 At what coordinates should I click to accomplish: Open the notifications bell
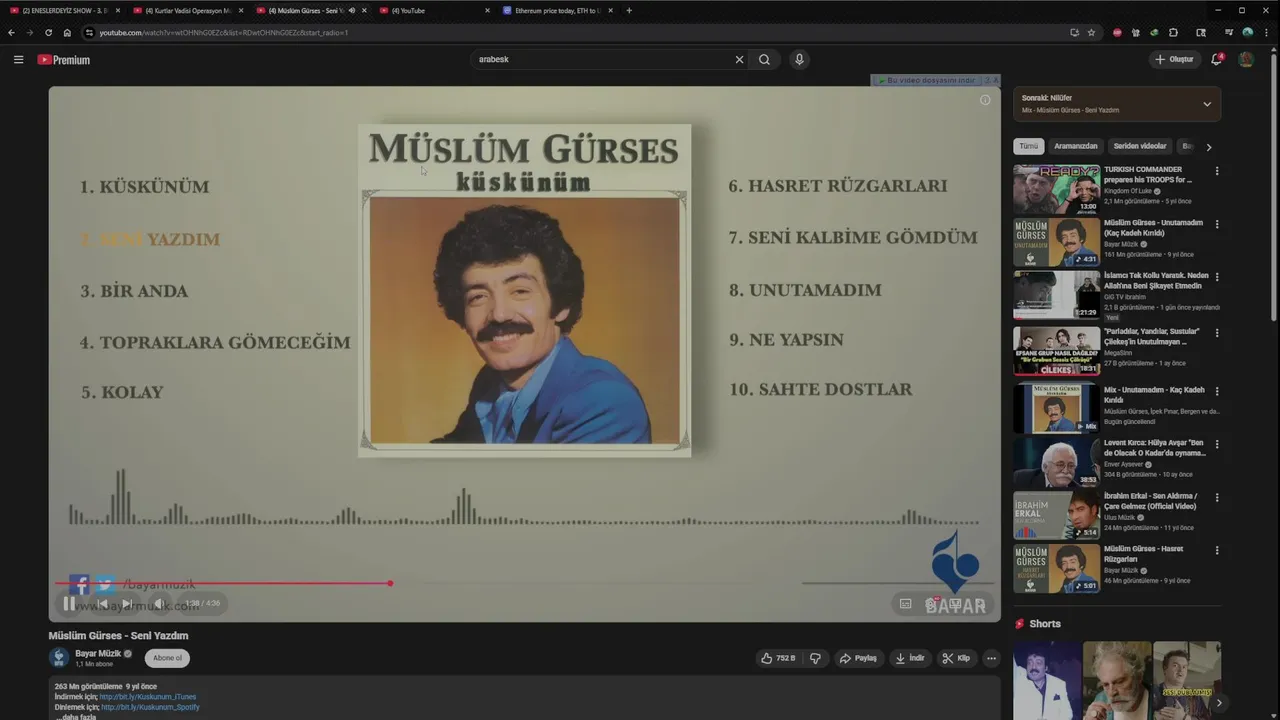point(1217,59)
